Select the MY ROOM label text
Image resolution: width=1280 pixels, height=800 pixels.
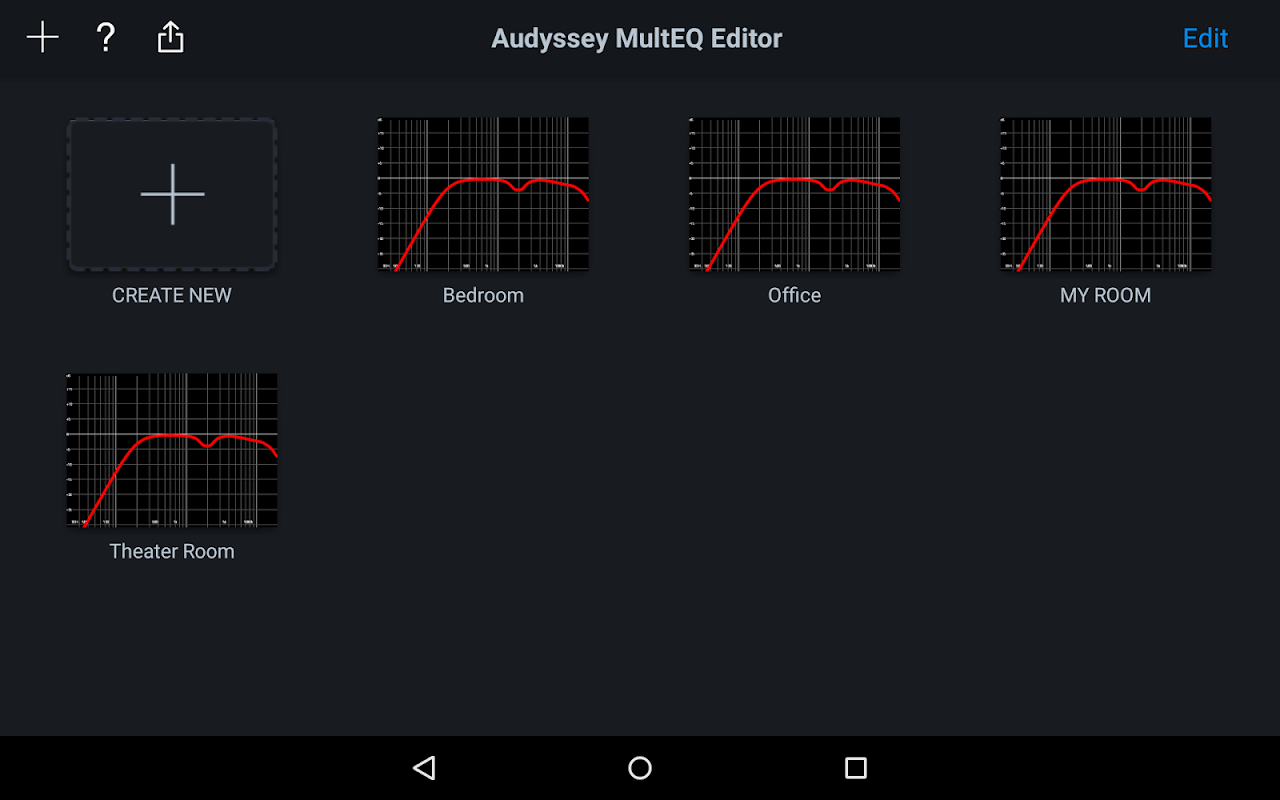1105,295
